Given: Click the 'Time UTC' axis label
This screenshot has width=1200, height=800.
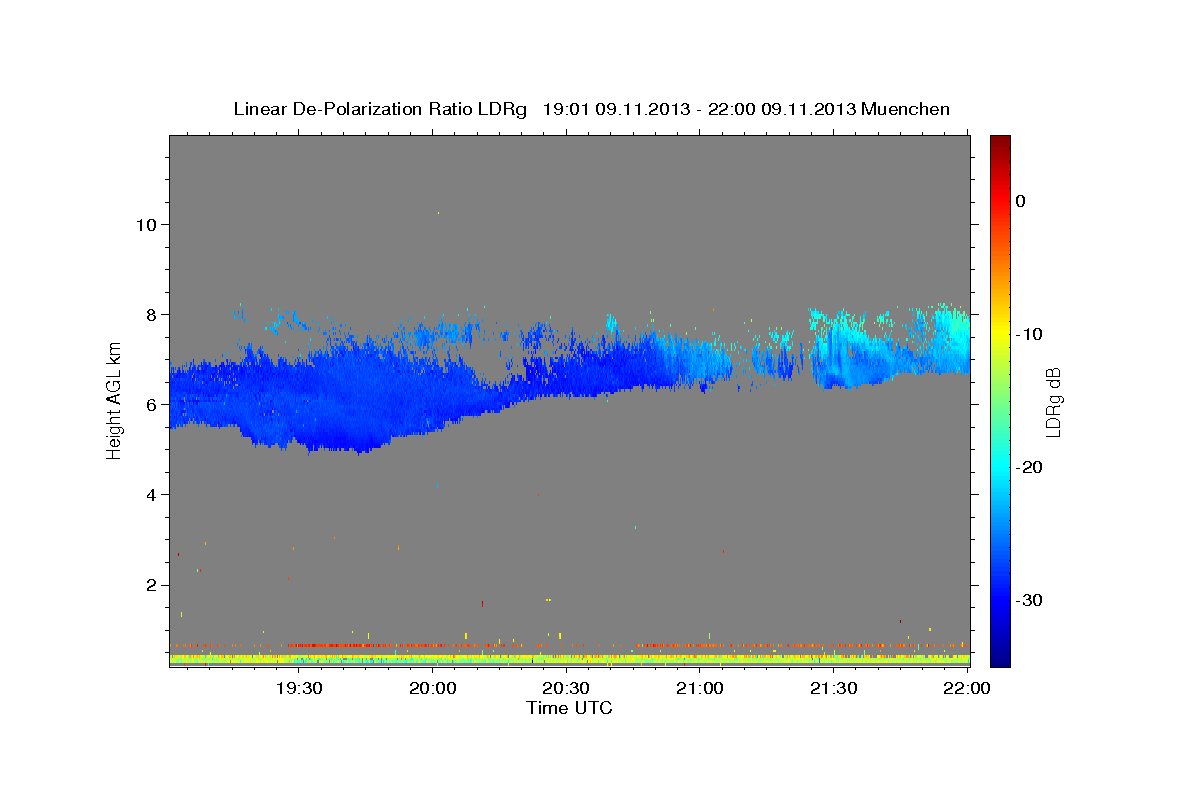Looking at the screenshot, I should 569,708.
